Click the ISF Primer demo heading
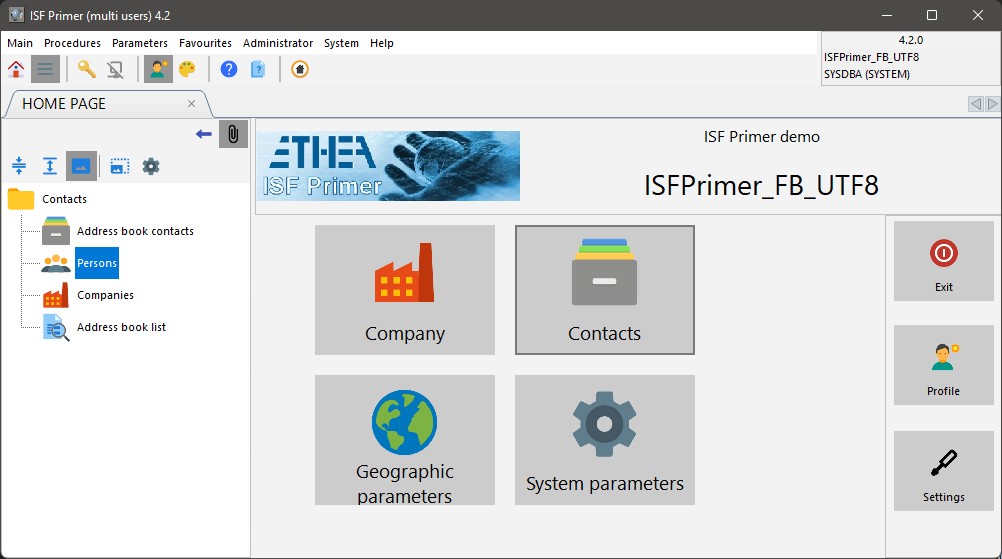The width and height of the screenshot is (1002, 559). coord(762,137)
